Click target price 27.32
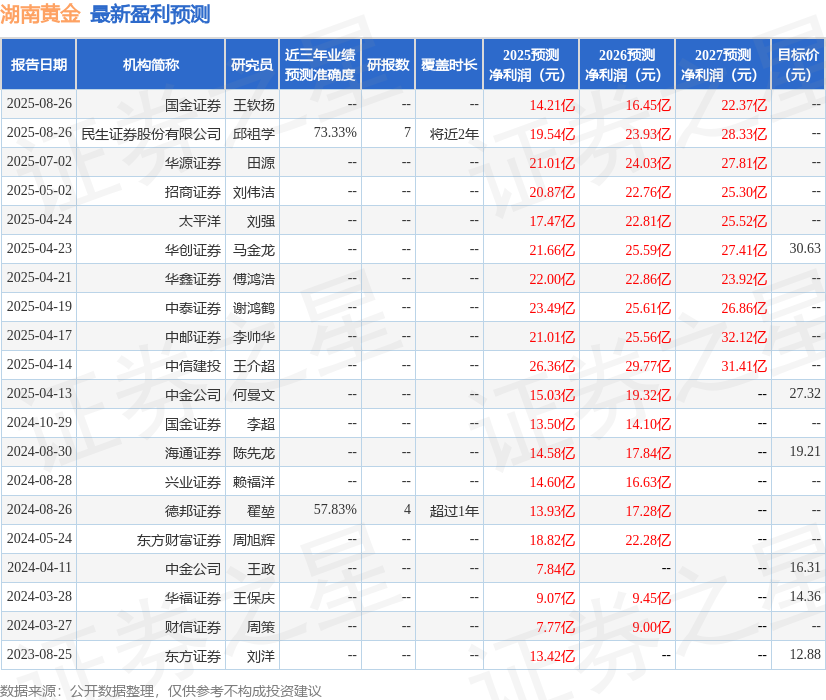 point(805,393)
